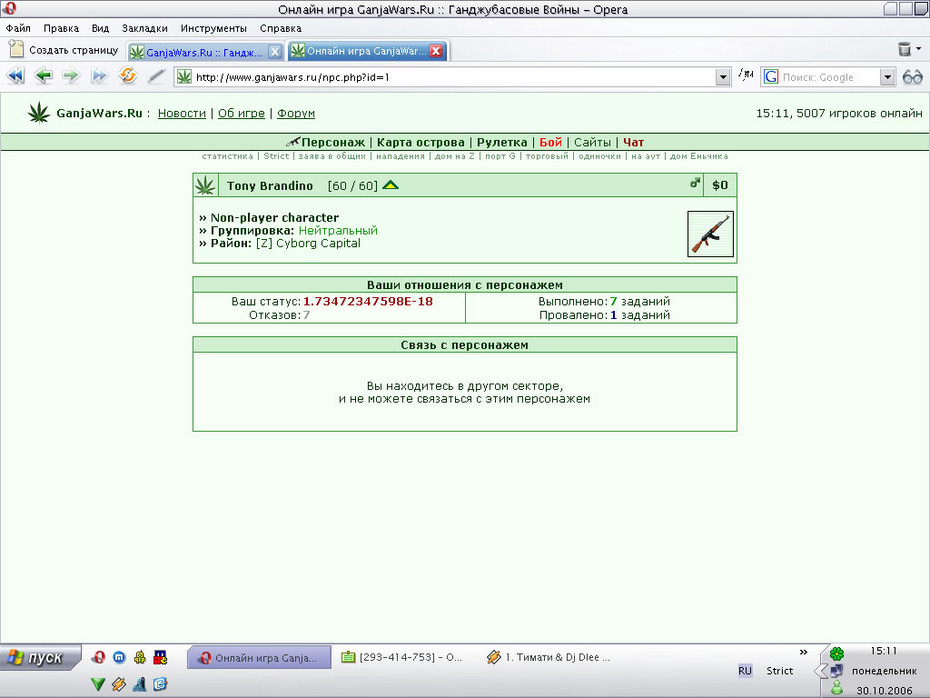The image size is (930, 698).
Task: Open the dropdown arrow next to trash icon
Action: (919, 49)
